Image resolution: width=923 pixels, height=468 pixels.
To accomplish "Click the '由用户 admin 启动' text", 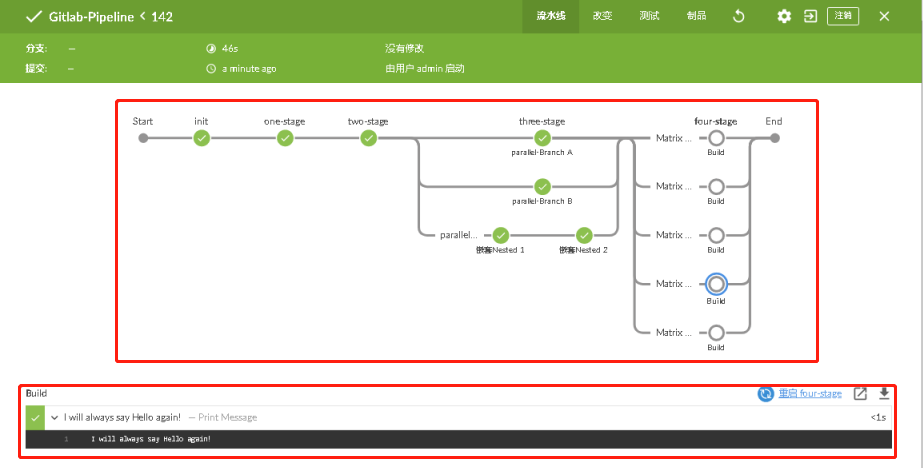I will (x=424, y=69).
